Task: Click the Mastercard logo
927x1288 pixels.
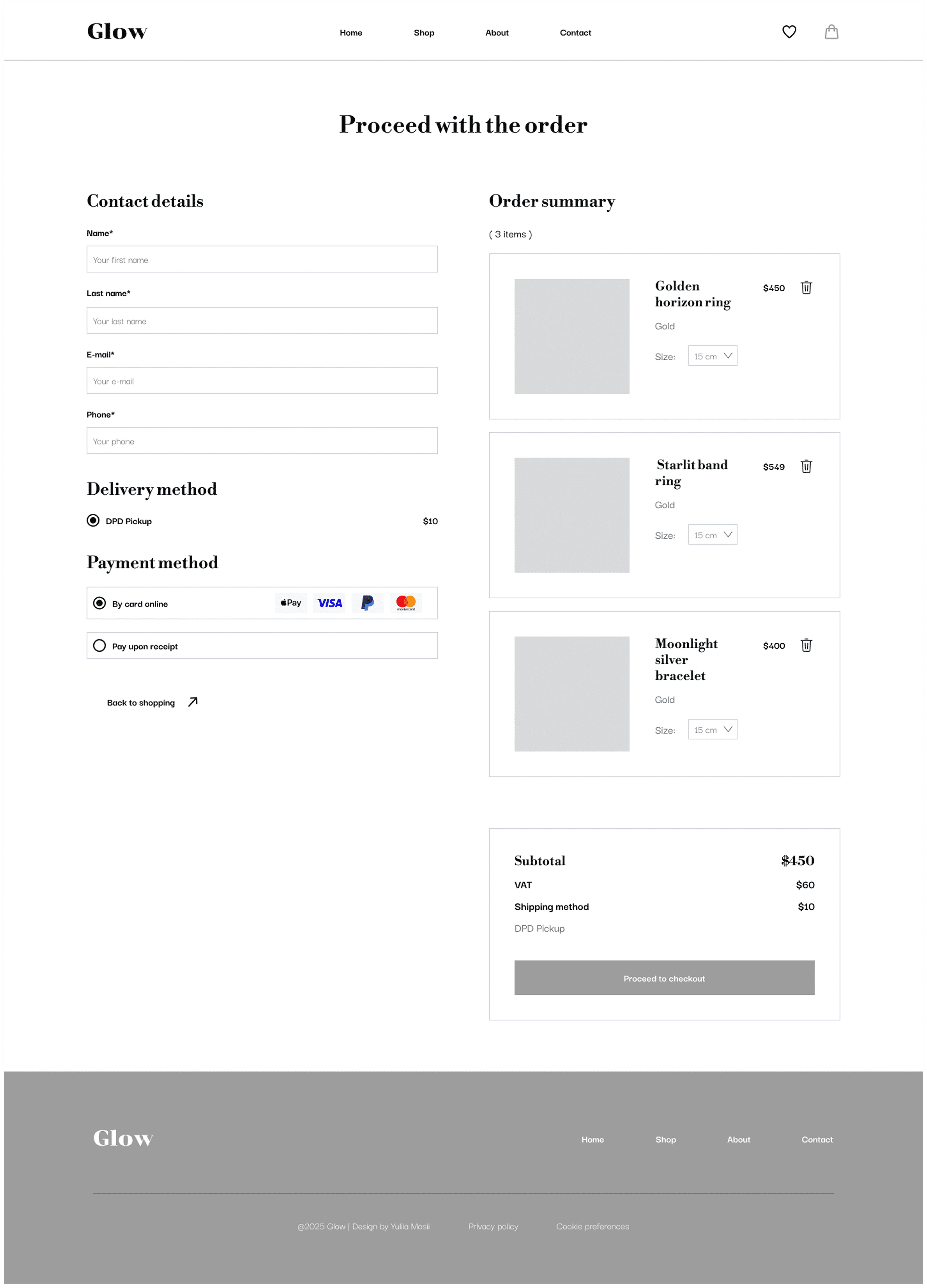Action: pyautogui.click(x=406, y=603)
